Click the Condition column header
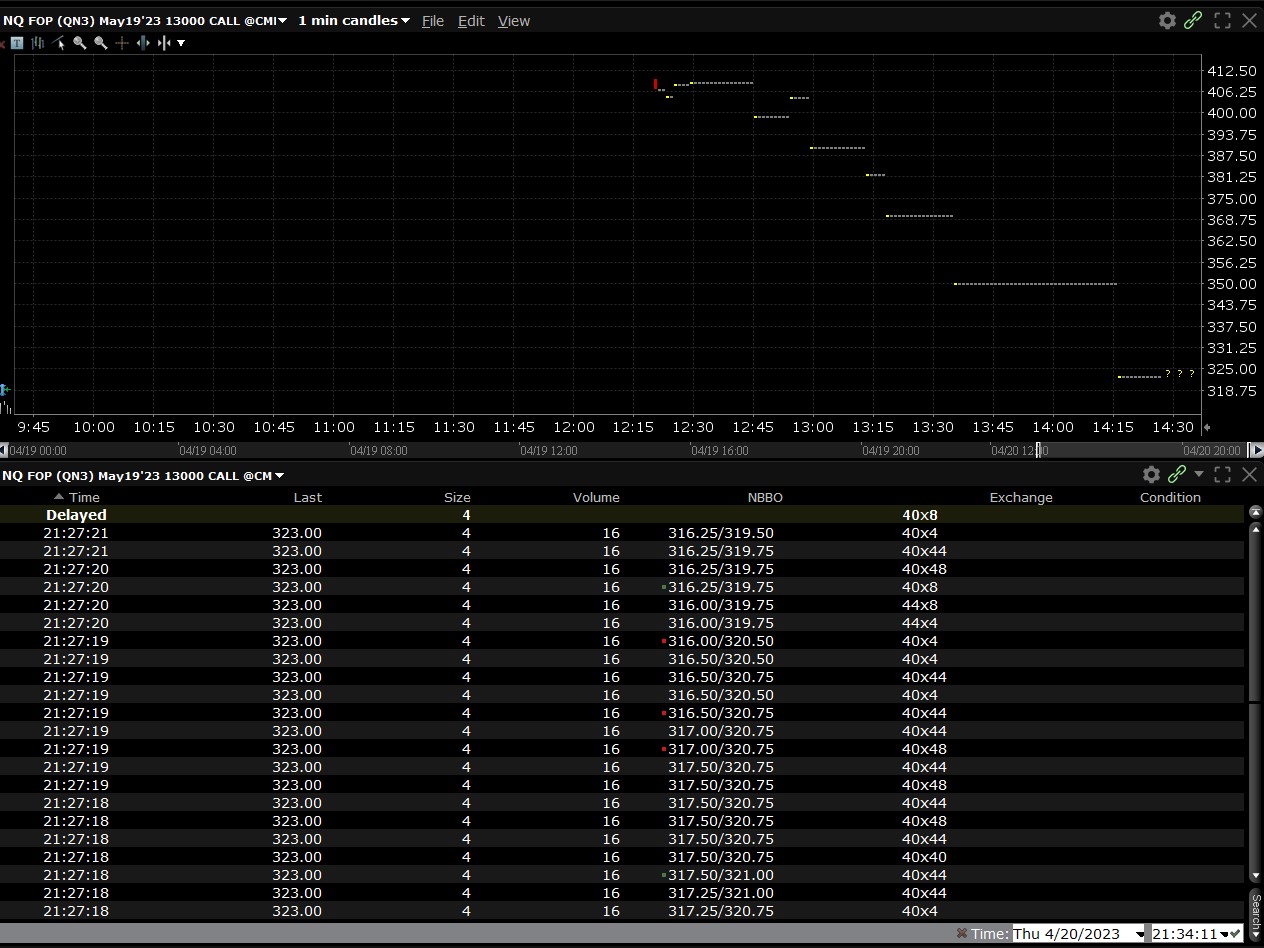Viewport: 1264px width, 948px height. 1170,497
